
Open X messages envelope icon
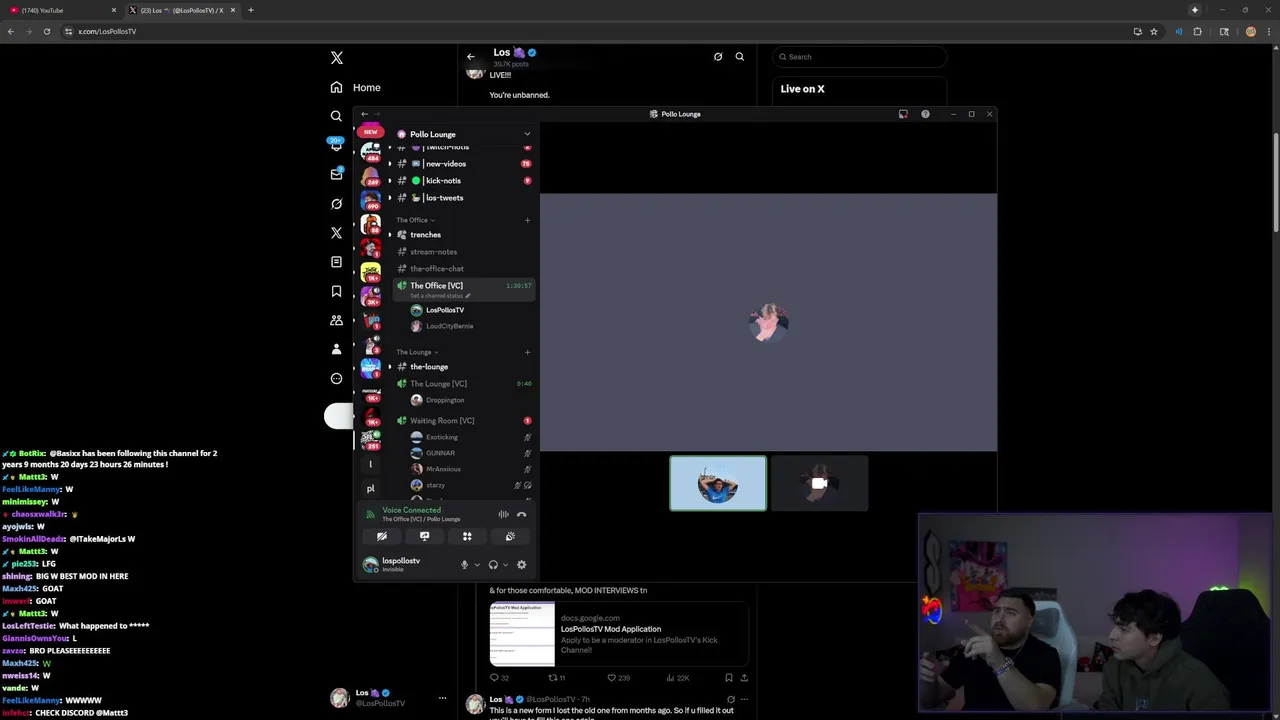click(336, 175)
